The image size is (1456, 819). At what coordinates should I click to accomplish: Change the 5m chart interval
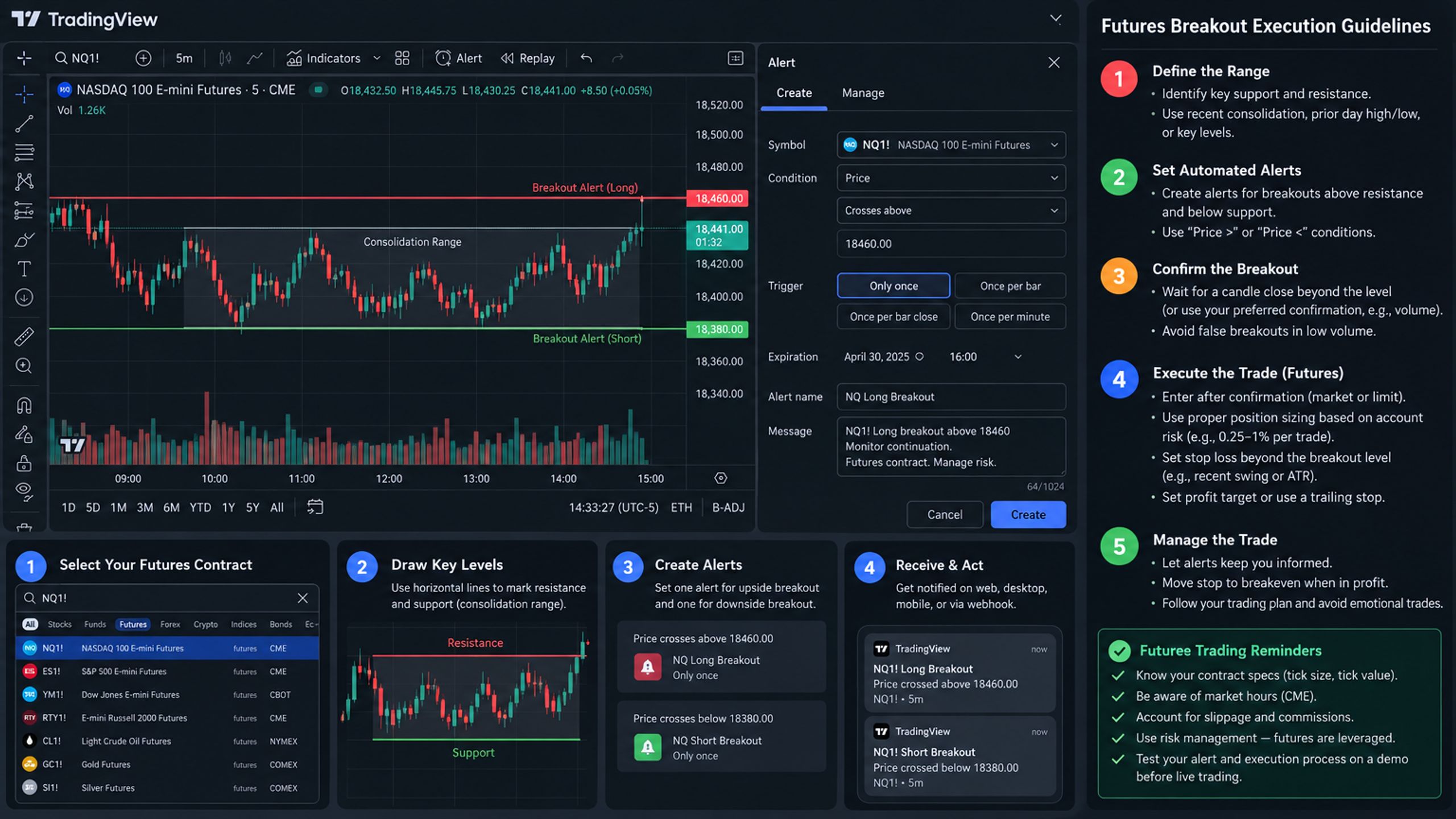pos(184,58)
